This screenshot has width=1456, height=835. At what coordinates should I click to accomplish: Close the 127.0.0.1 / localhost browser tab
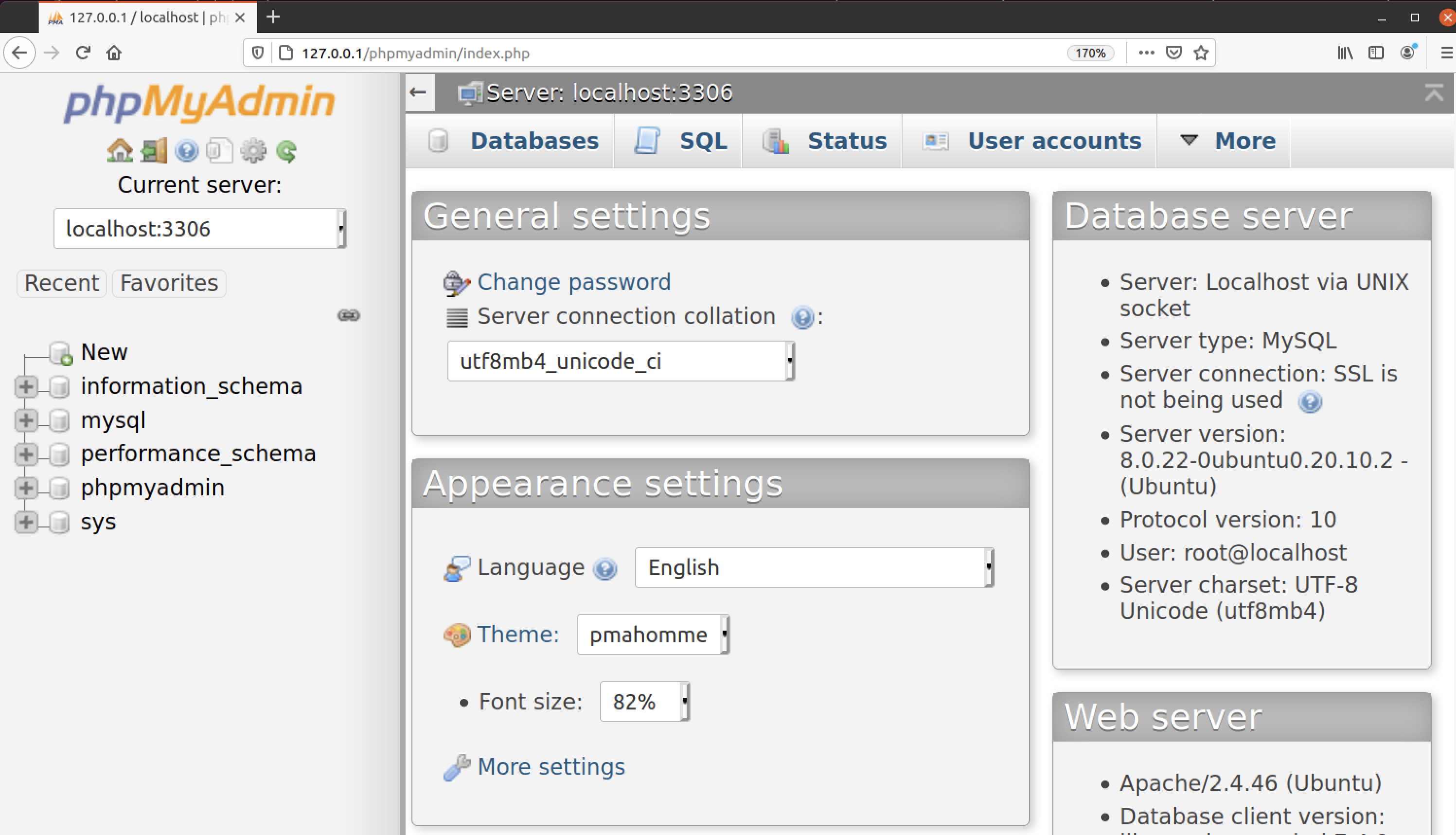point(240,17)
